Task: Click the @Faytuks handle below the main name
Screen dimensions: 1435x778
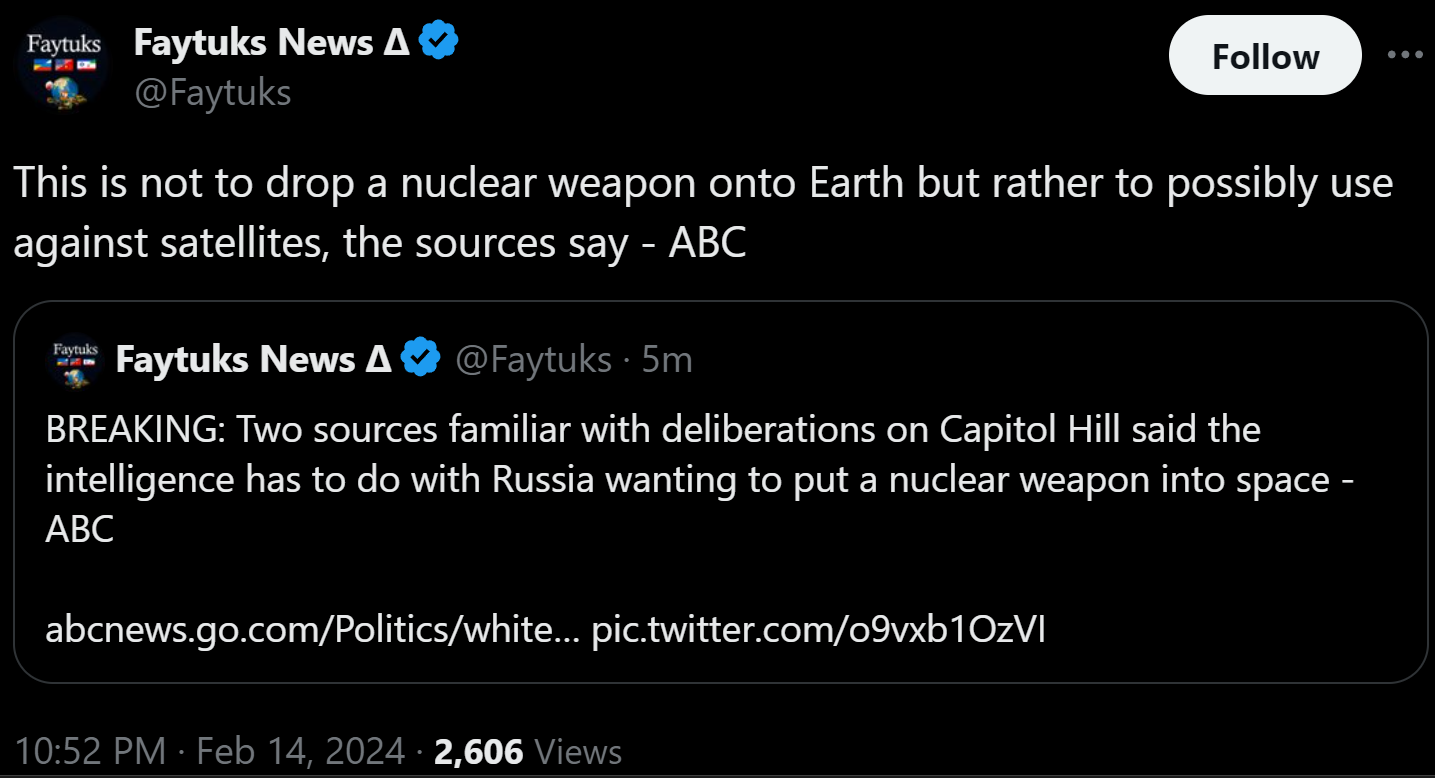Action: 212,93
